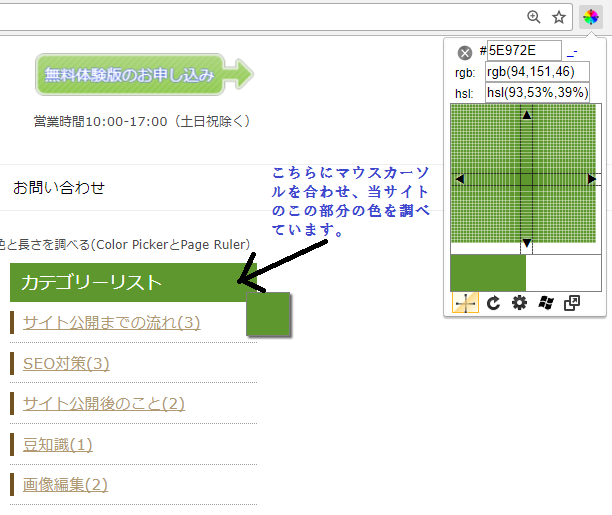Activate the crosshair pick color tool
Viewport: 612px width, 515px height.
point(465,303)
